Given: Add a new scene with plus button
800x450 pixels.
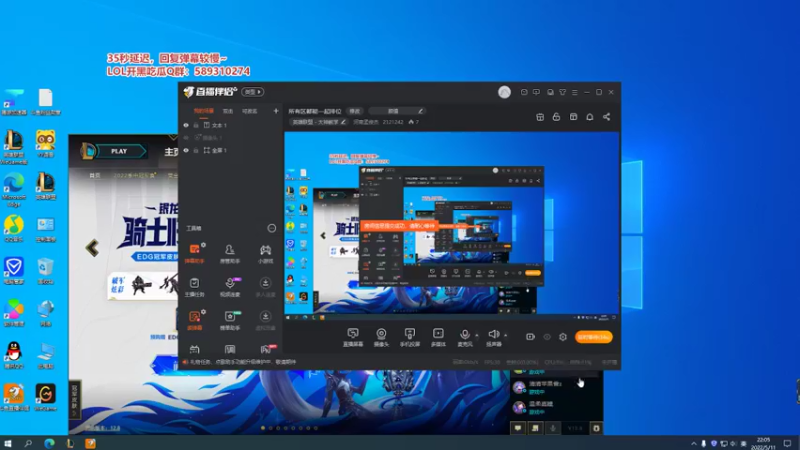Looking at the screenshot, I should tap(276, 111).
